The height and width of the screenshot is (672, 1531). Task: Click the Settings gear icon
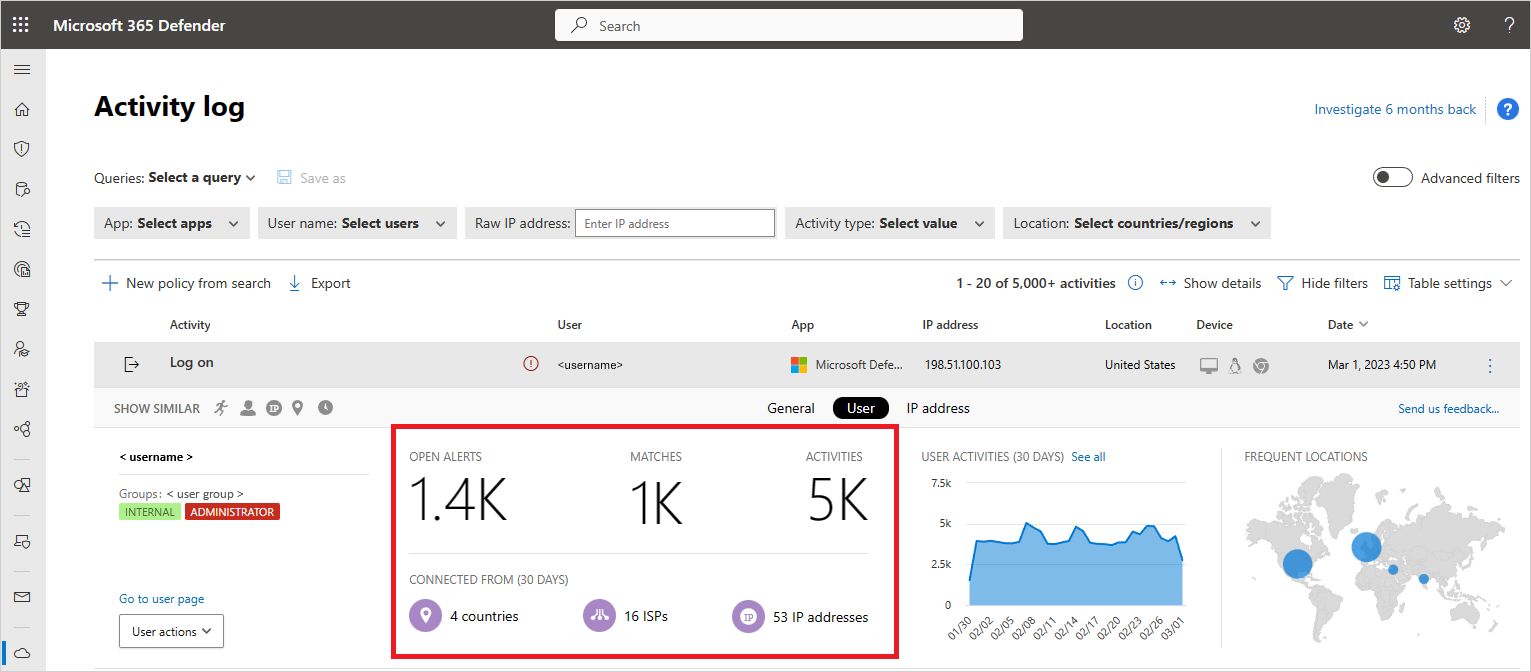pos(1461,25)
